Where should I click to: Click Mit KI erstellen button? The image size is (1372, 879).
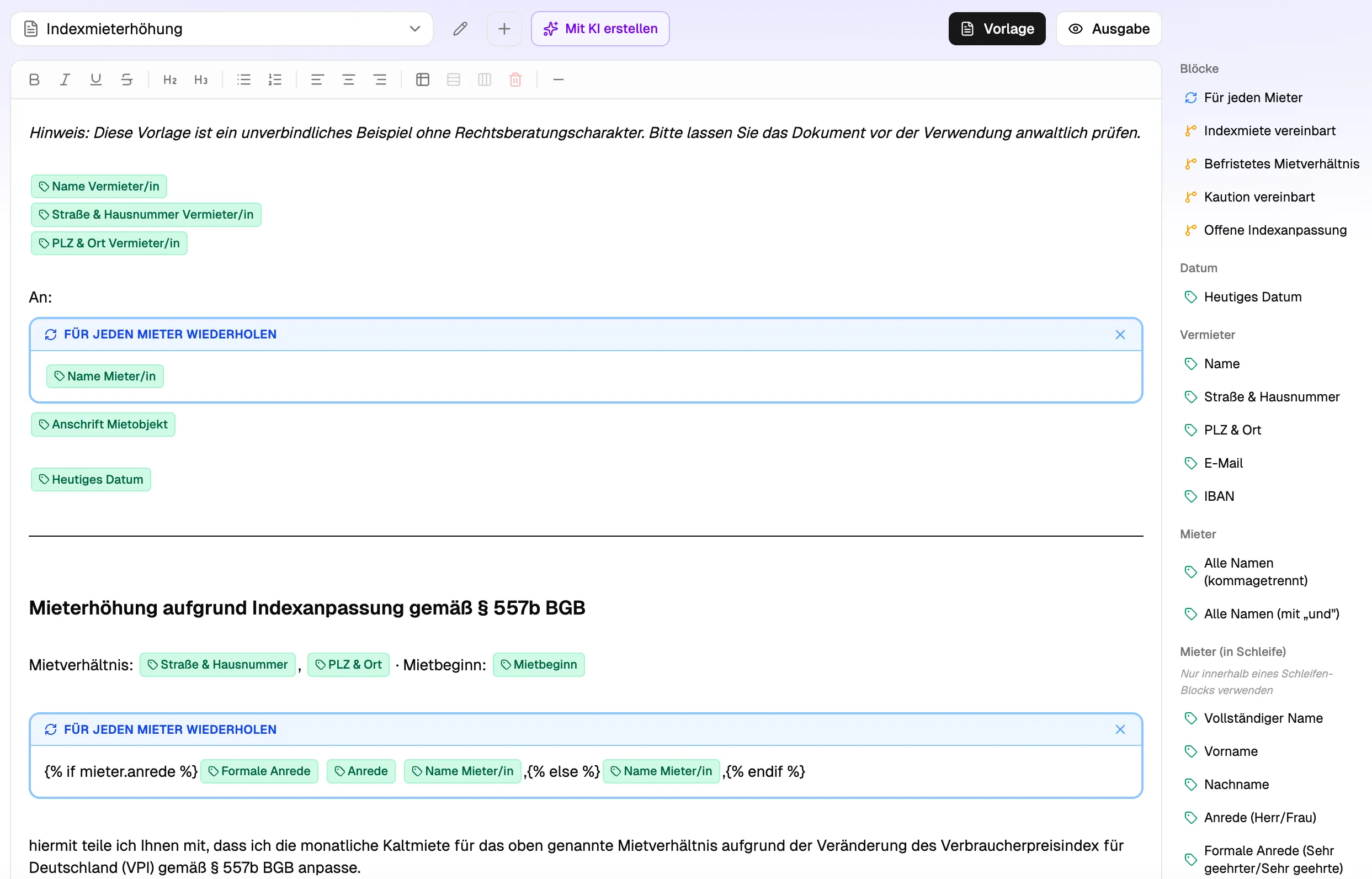(600, 29)
